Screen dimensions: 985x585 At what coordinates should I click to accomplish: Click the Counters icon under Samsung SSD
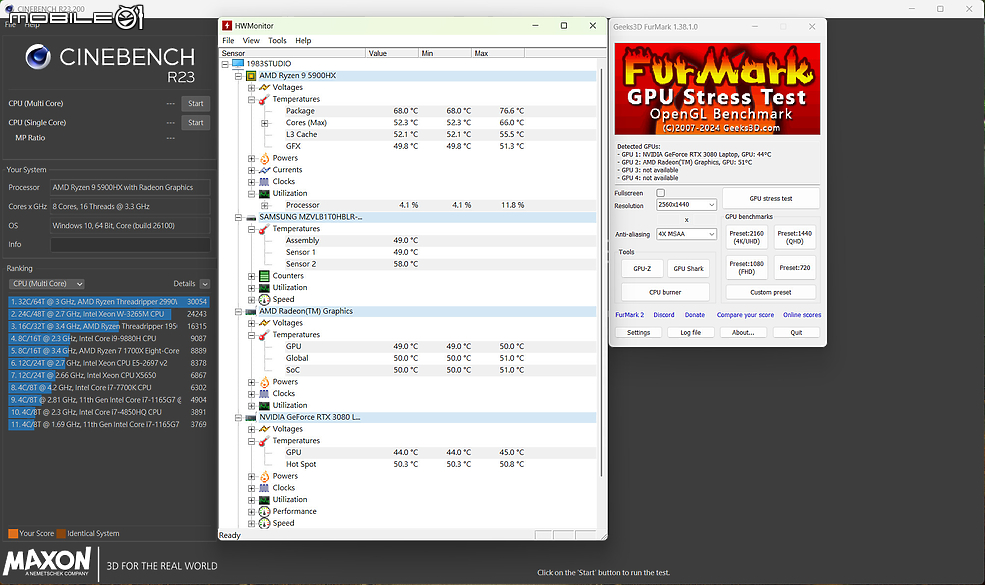pos(264,276)
